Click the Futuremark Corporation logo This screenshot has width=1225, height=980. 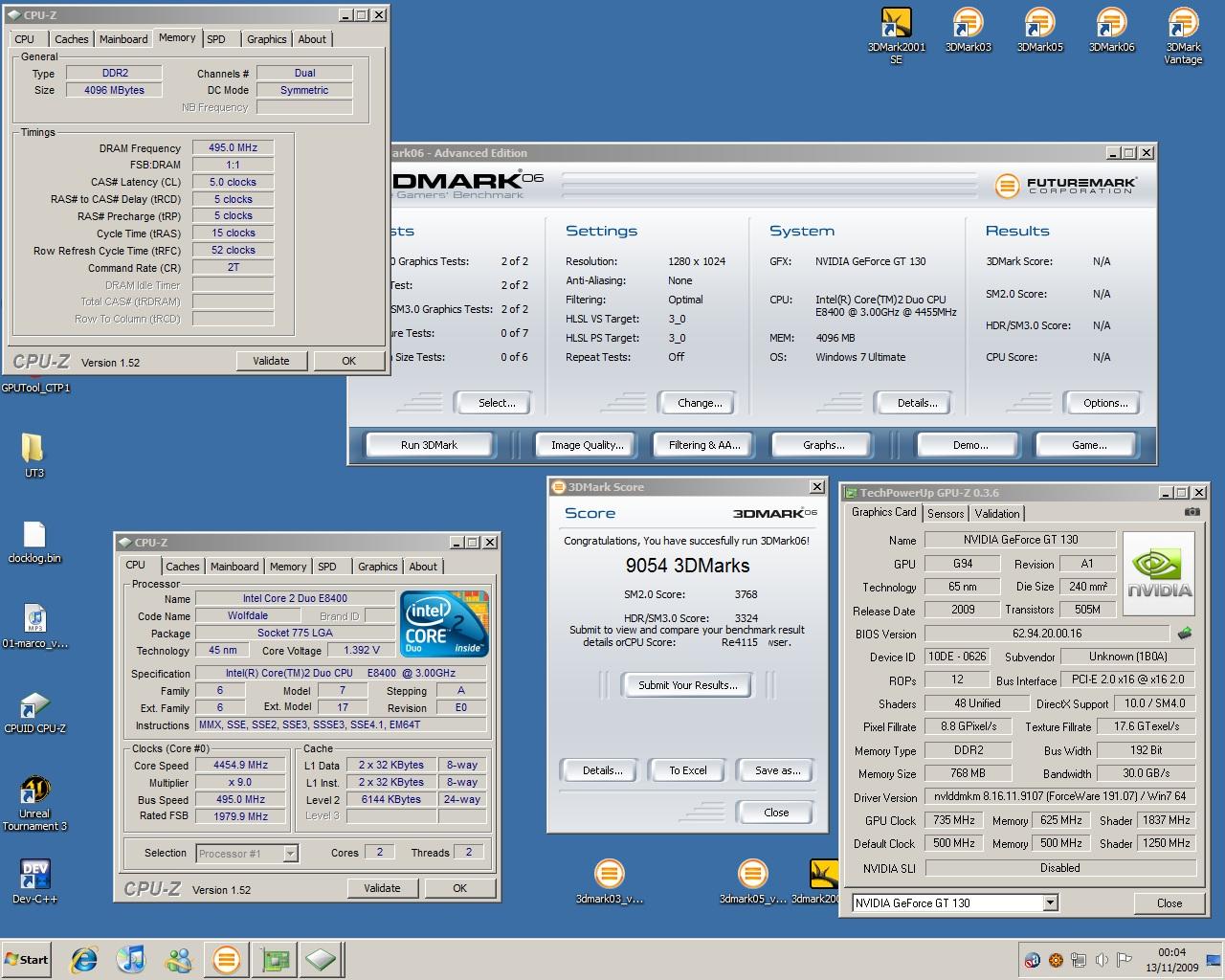(x=1066, y=185)
